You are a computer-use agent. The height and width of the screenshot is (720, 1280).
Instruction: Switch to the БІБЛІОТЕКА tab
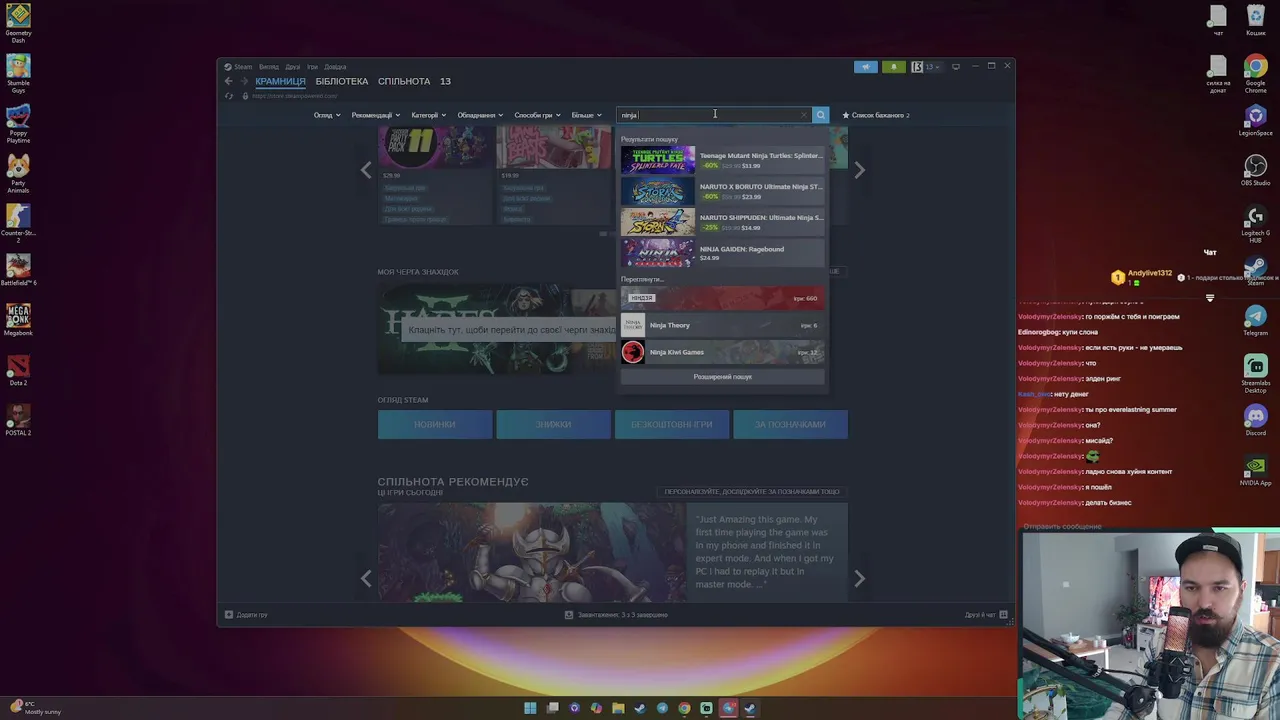pyautogui.click(x=342, y=81)
